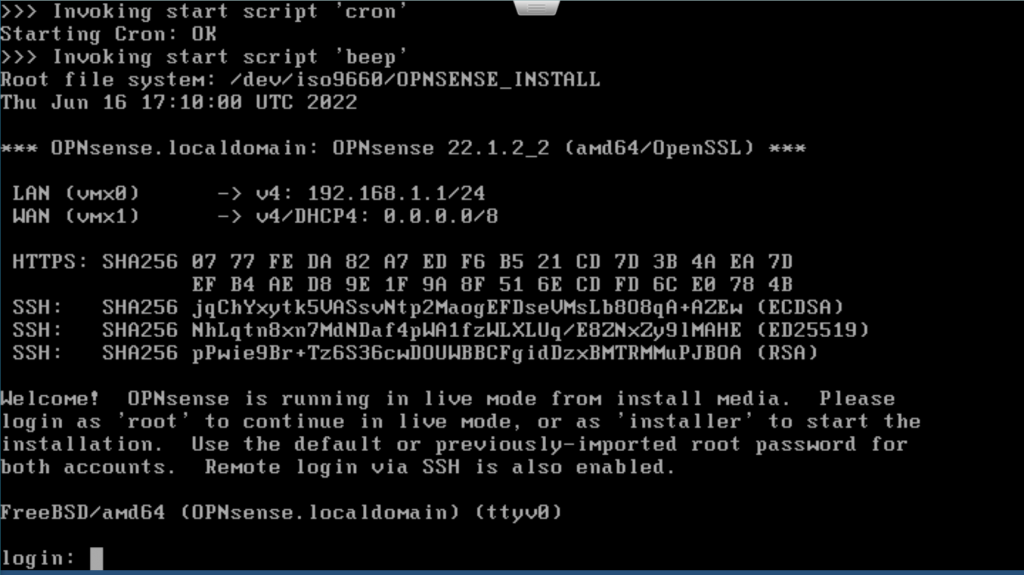Click the word 'Welcome!' in the message
The image size is (1024, 575).
tap(50, 399)
